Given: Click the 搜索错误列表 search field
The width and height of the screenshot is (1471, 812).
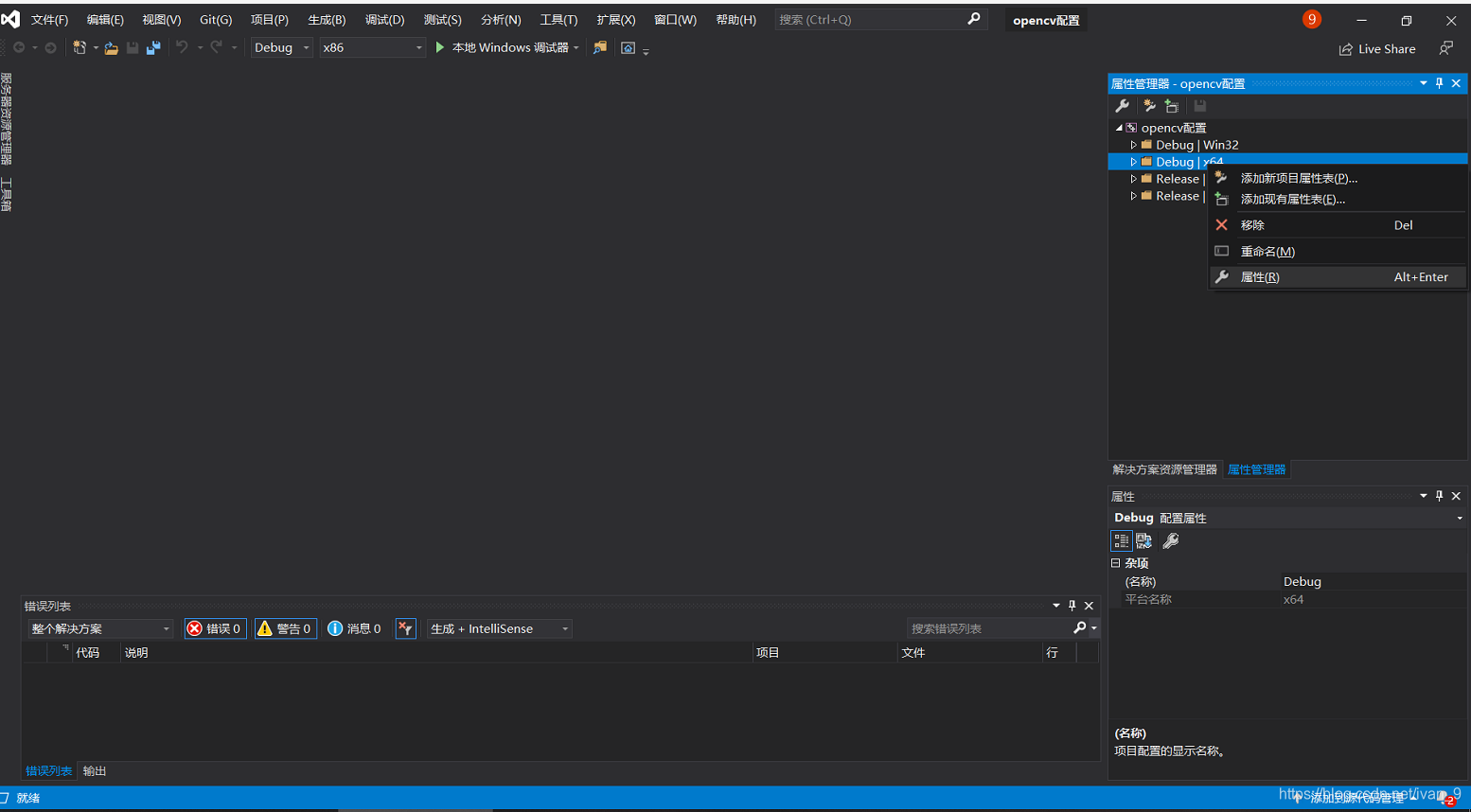Looking at the screenshot, I should pyautogui.click(x=990, y=628).
